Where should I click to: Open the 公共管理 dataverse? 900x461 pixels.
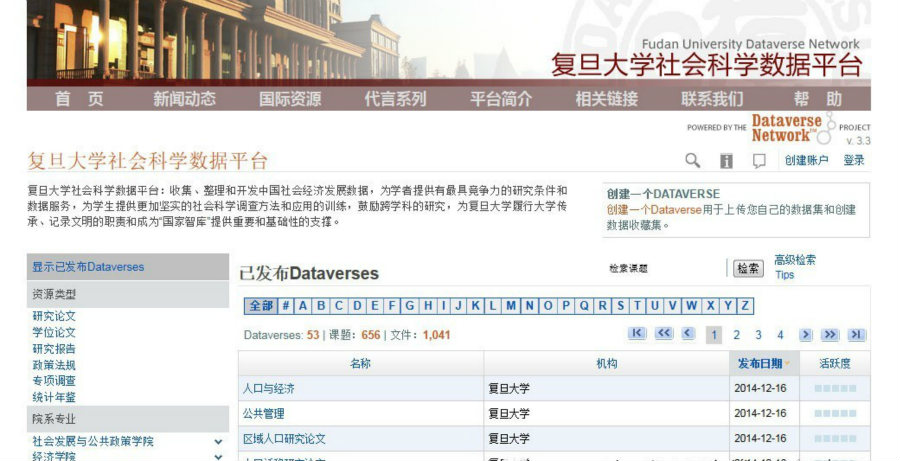coord(263,413)
